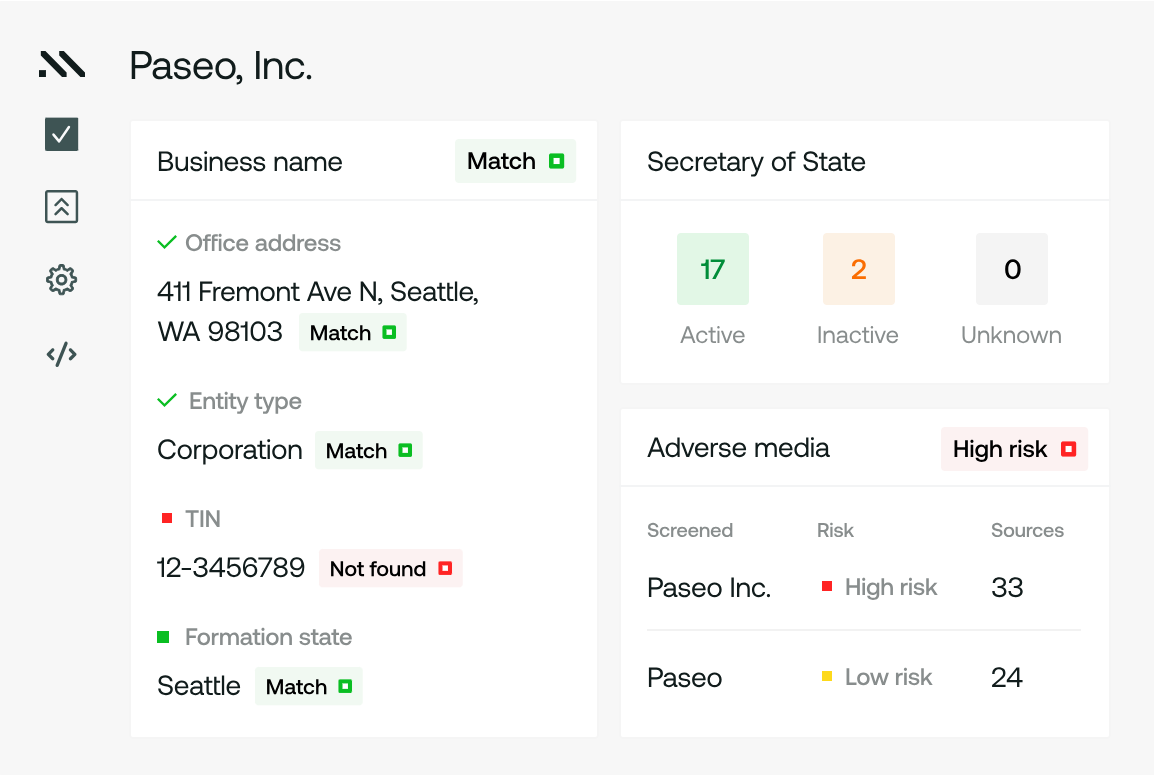The height and width of the screenshot is (775, 1154).
Task: Click the Not found badge for TIN
Action: [390, 569]
